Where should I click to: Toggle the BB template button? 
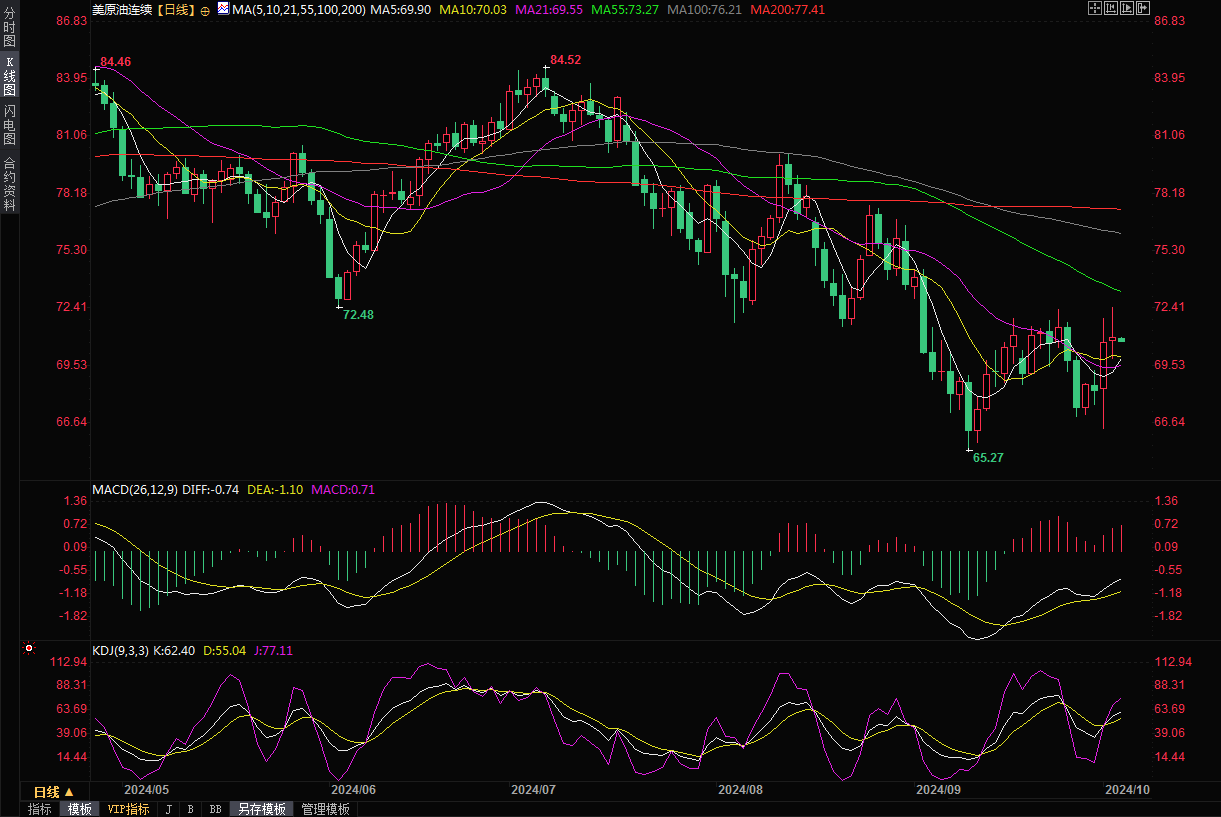pyautogui.click(x=215, y=809)
